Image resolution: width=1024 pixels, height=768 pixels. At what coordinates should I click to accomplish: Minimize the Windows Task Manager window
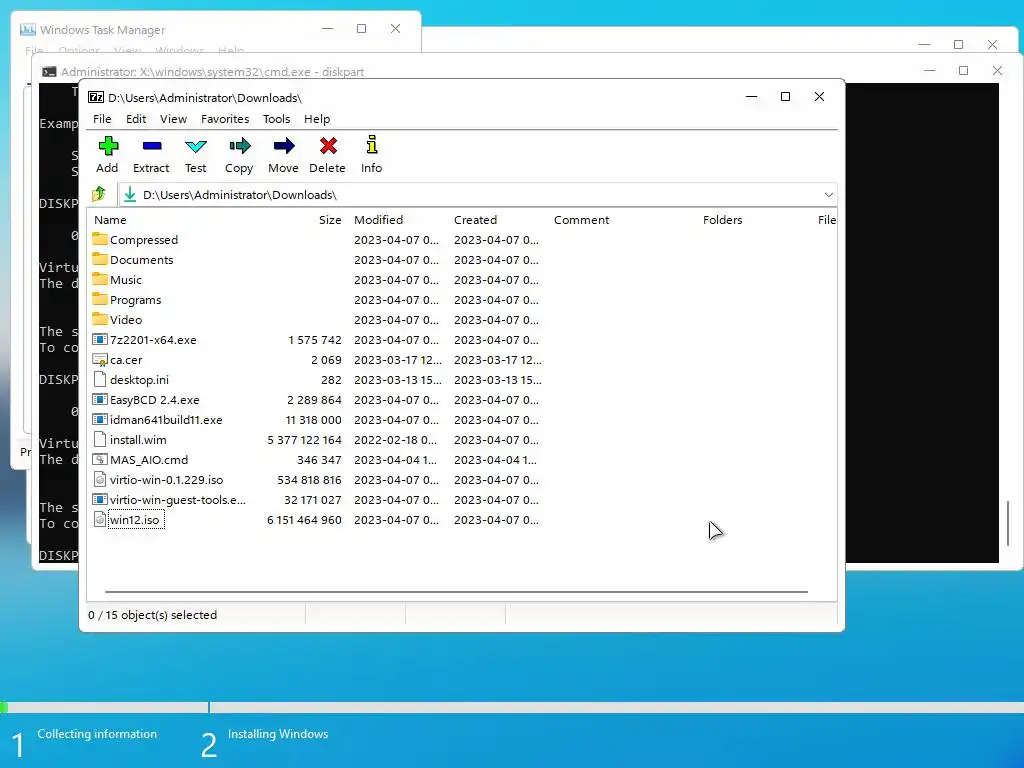[328, 29]
